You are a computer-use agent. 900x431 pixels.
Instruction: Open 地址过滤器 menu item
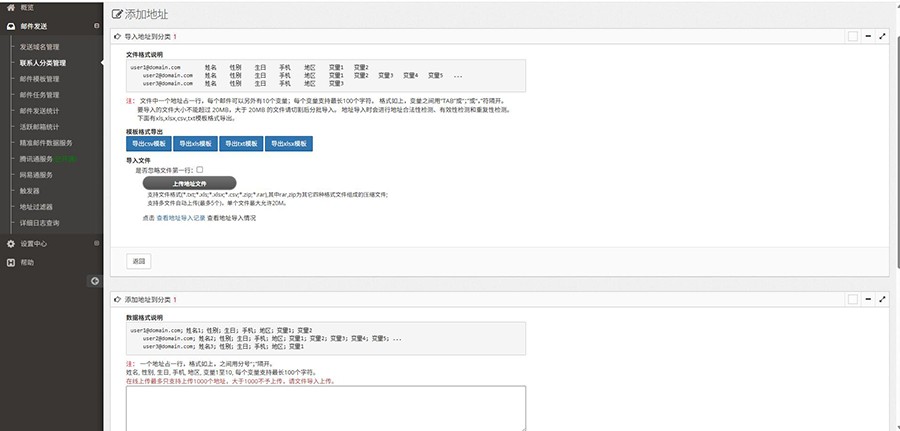tap(36, 207)
